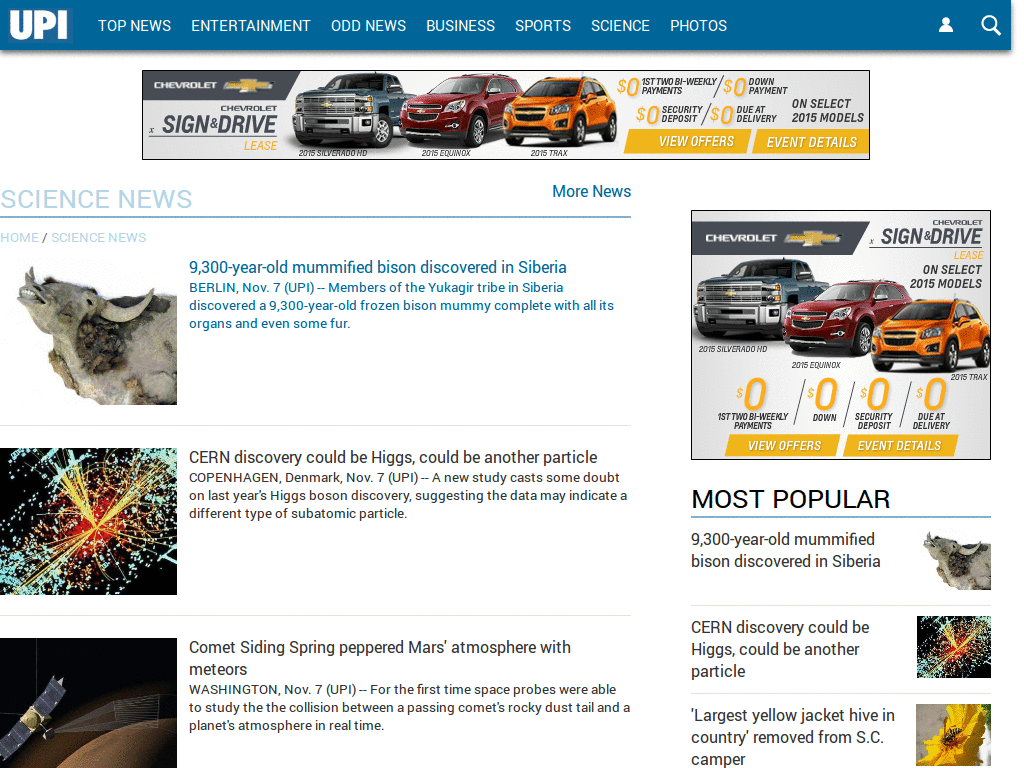
Task: Select Business in the navigation bar
Action: (460, 25)
